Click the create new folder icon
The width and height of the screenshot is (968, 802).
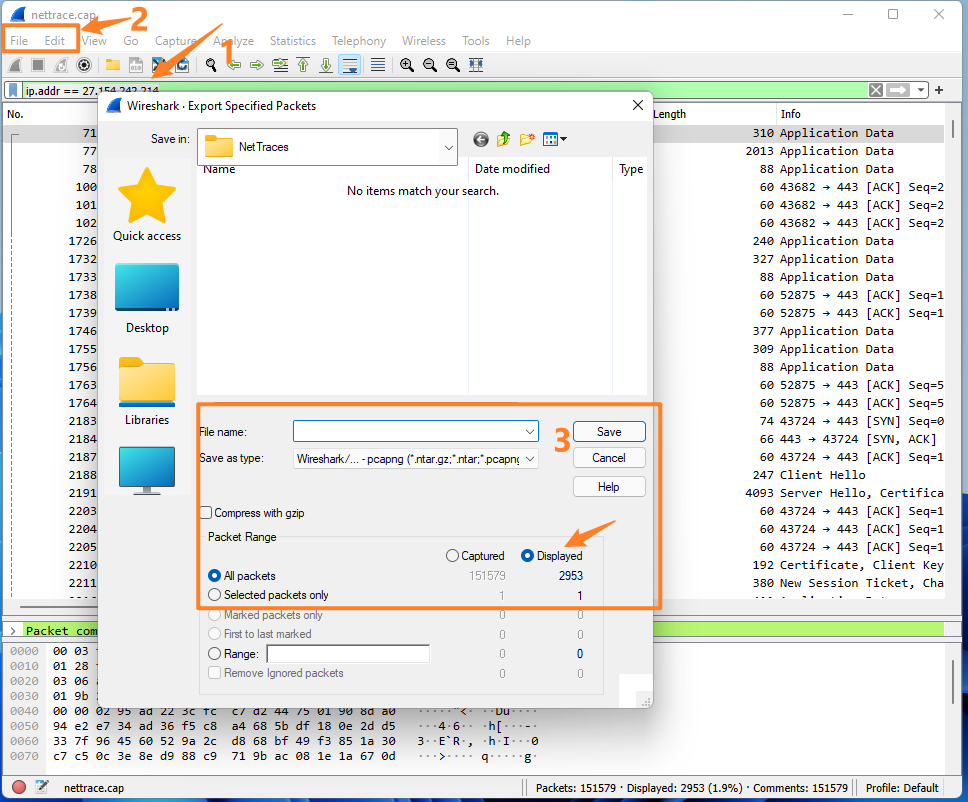[527, 140]
